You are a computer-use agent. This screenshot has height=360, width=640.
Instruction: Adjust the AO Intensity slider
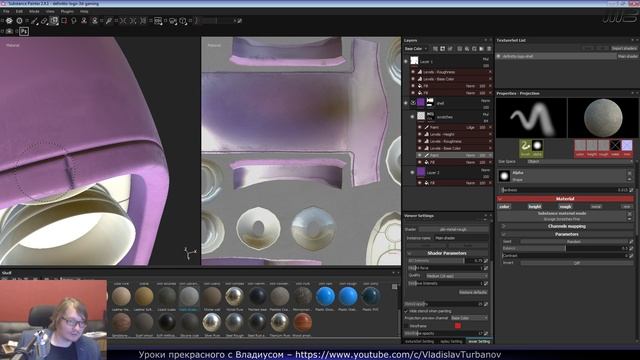[x=445, y=260]
